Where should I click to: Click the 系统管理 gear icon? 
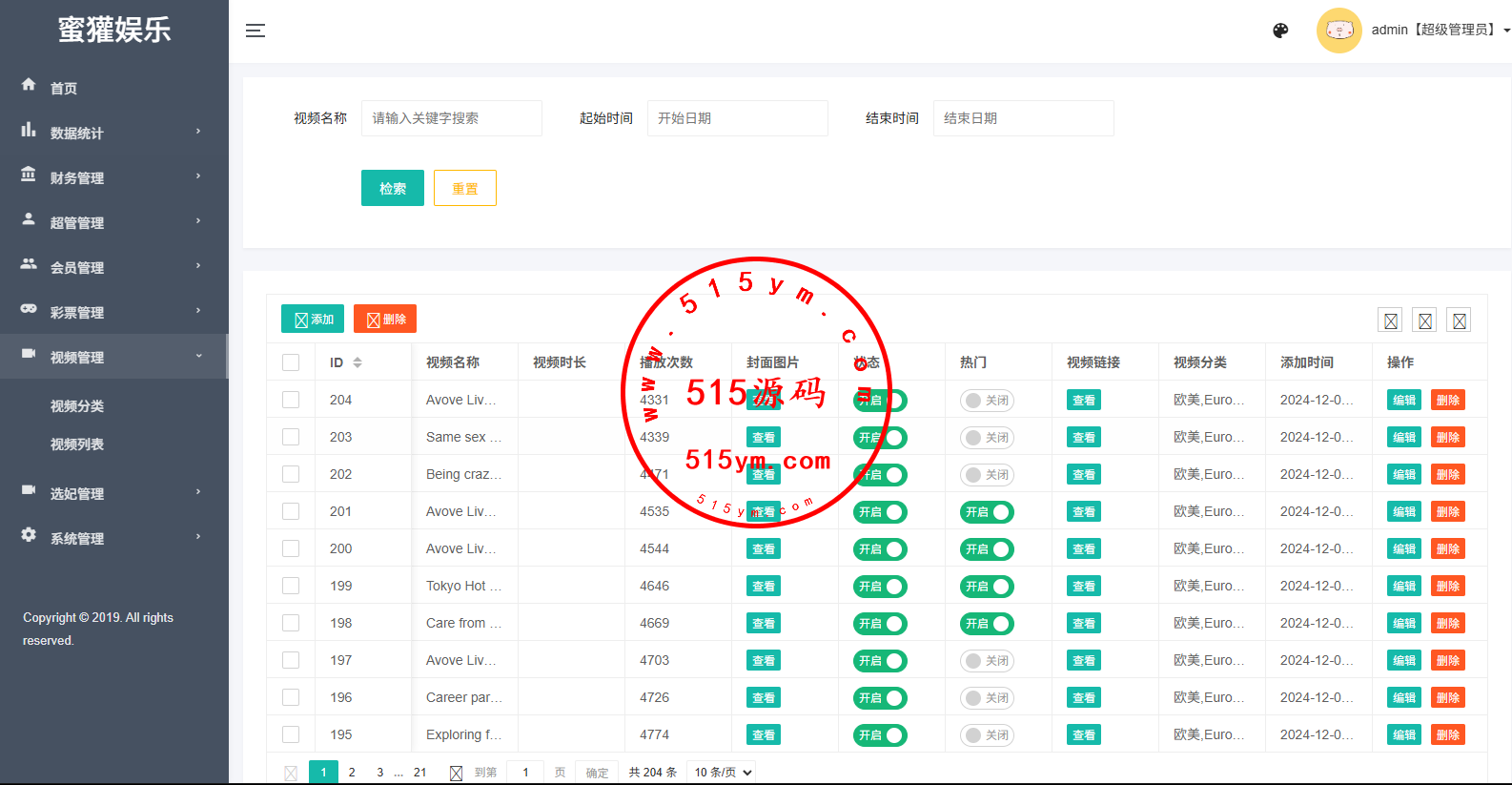(29, 535)
